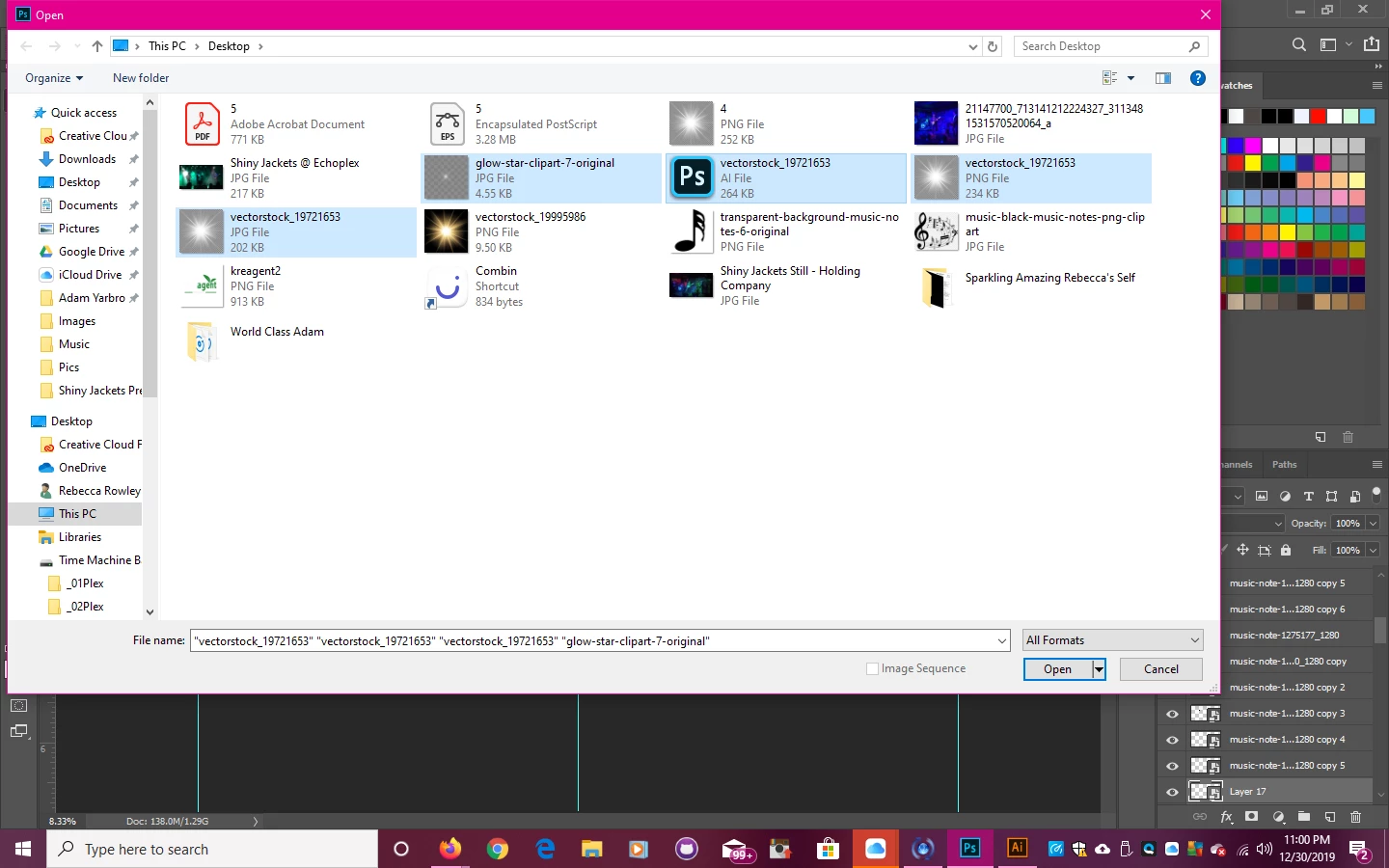The height and width of the screenshot is (868, 1389).
Task: Click the Search Desktop field
Action: coord(1101,46)
